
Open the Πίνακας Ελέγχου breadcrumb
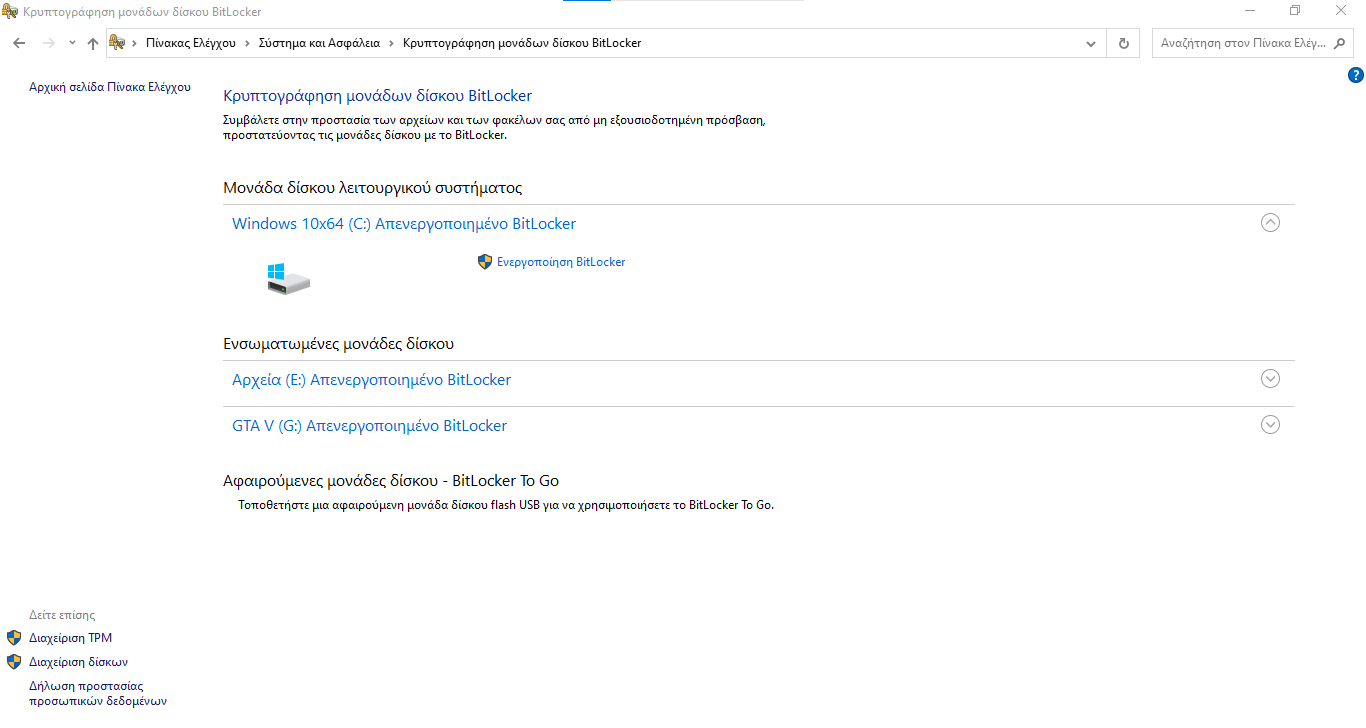190,43
